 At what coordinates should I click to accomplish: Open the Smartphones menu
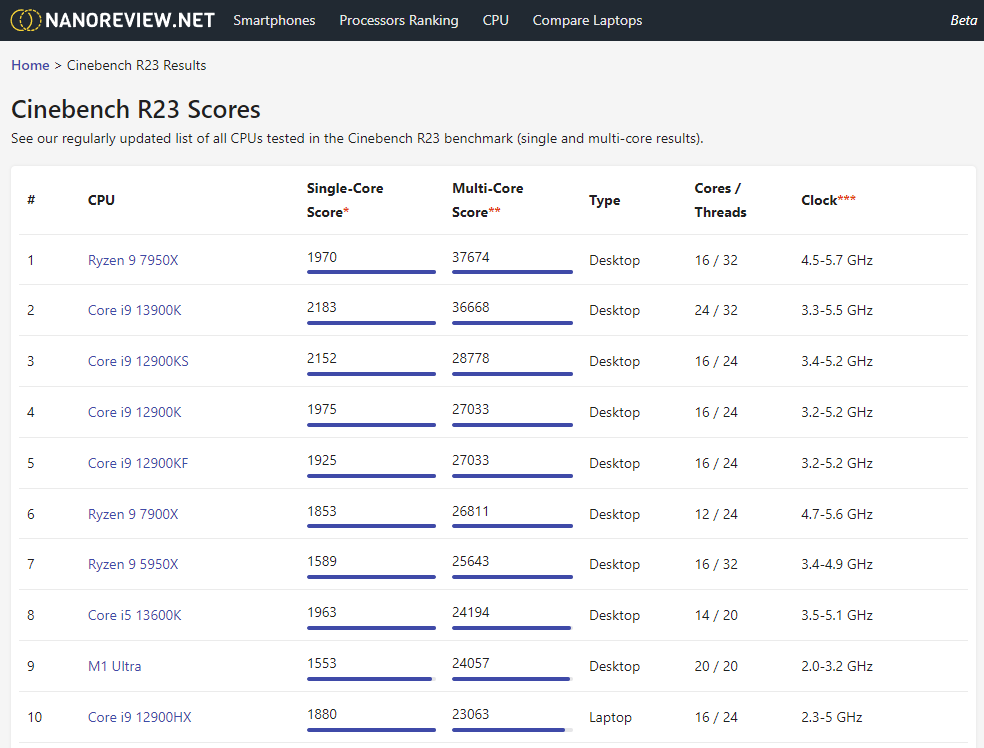pos(274,20)
